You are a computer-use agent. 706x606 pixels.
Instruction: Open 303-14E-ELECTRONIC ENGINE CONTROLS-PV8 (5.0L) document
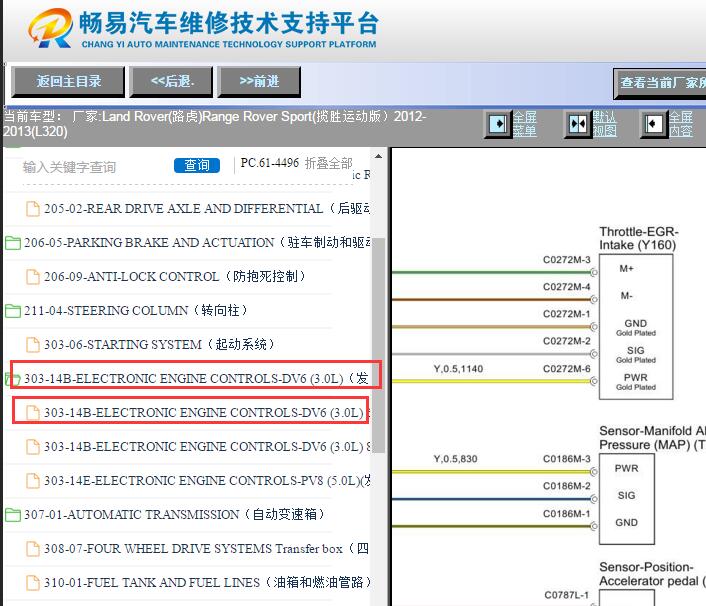coord(207,480)
